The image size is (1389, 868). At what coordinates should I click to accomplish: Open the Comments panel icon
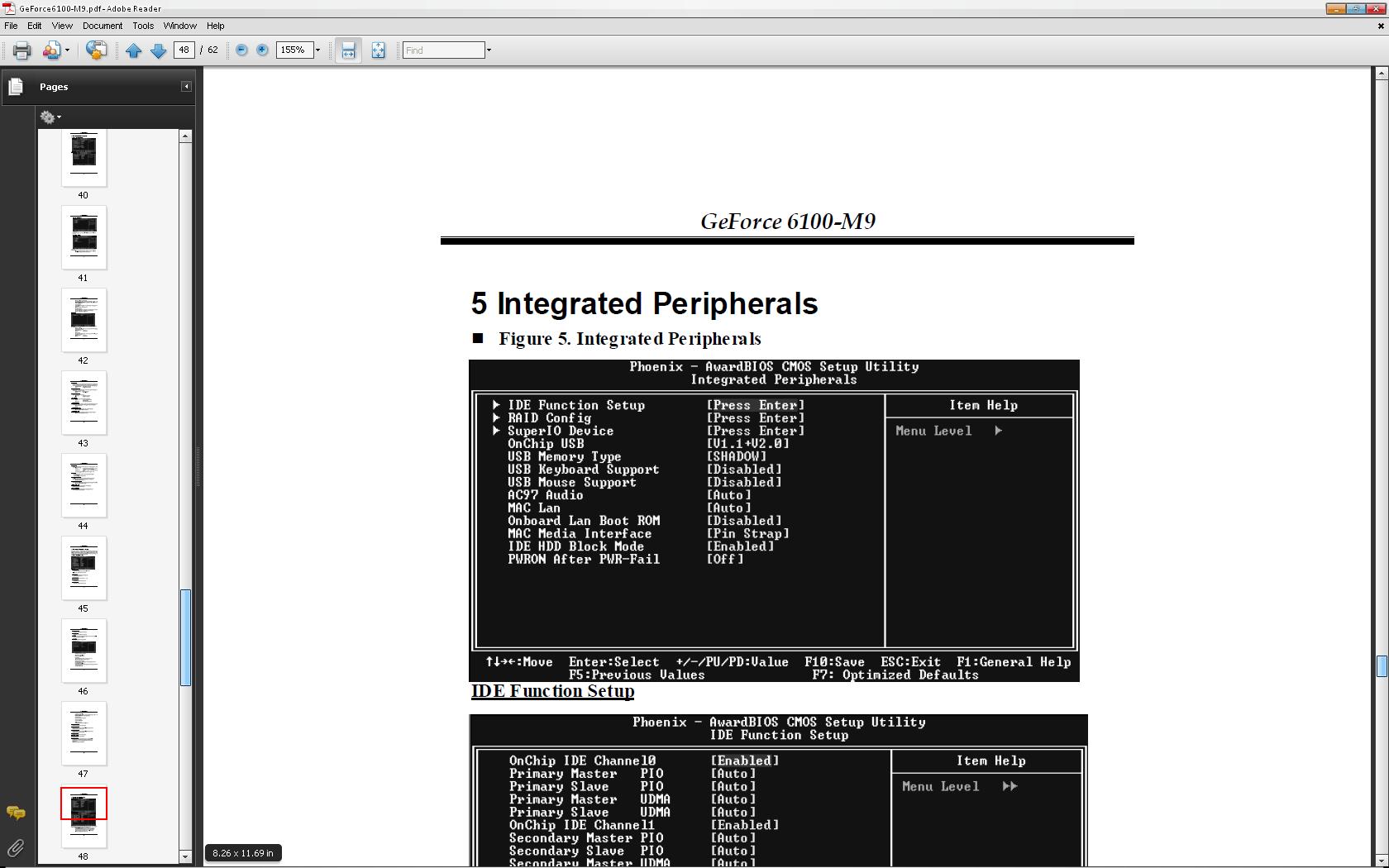(x=16, y=813)
